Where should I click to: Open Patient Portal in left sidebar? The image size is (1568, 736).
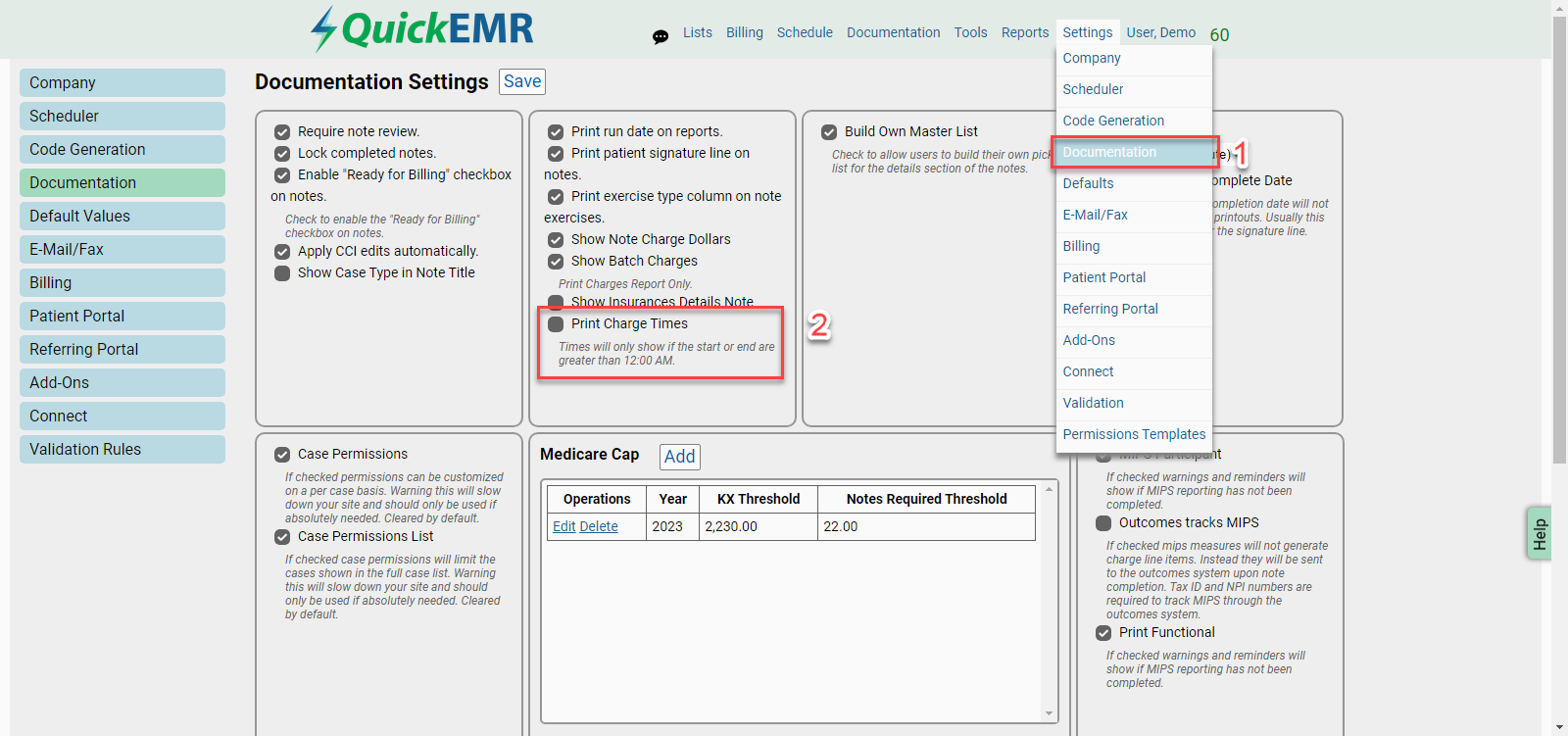pyautogui.click(x=122, y=317)
